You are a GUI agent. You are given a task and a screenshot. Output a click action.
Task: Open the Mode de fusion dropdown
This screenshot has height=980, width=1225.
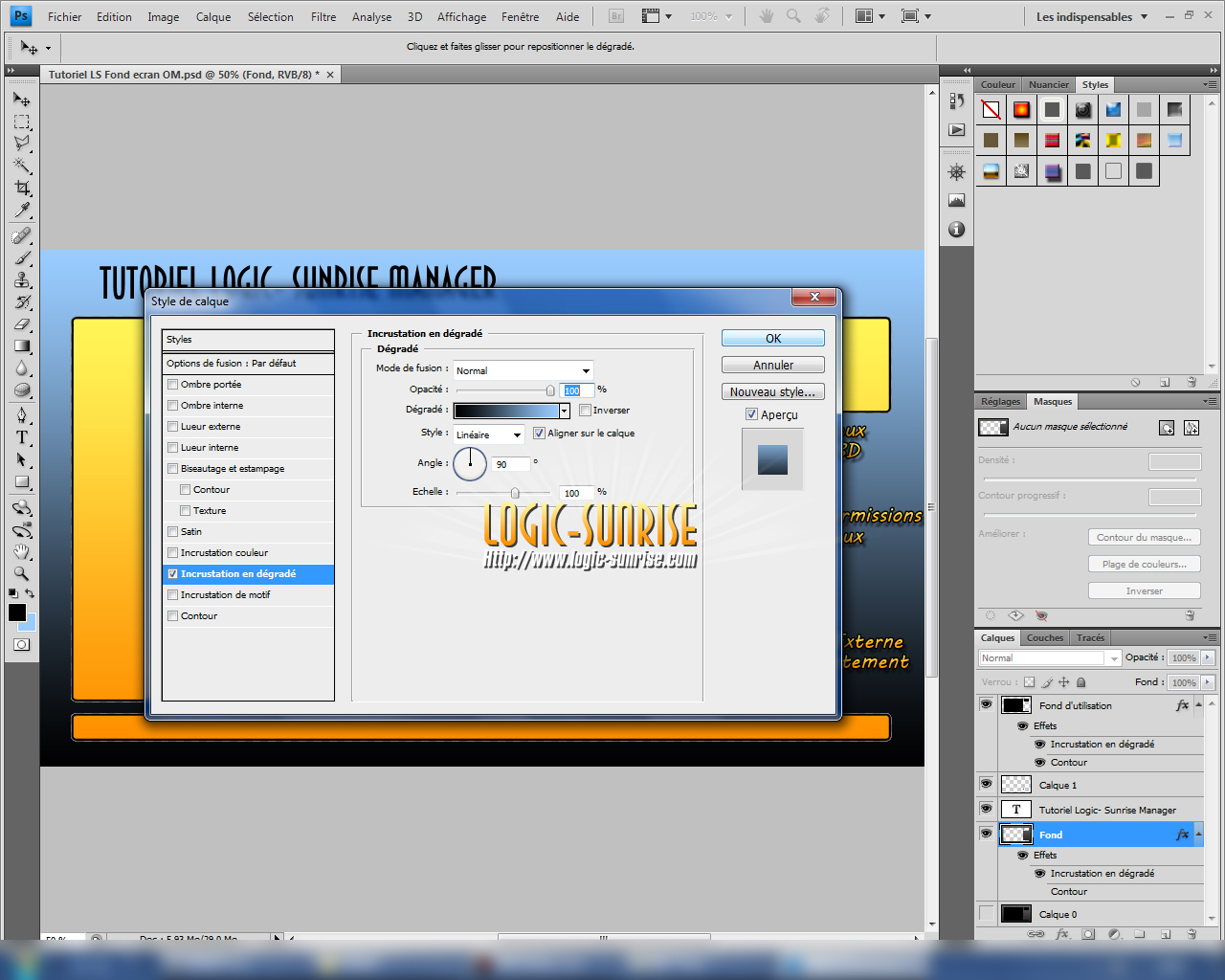pyautogui.click(x=523, y=370)
